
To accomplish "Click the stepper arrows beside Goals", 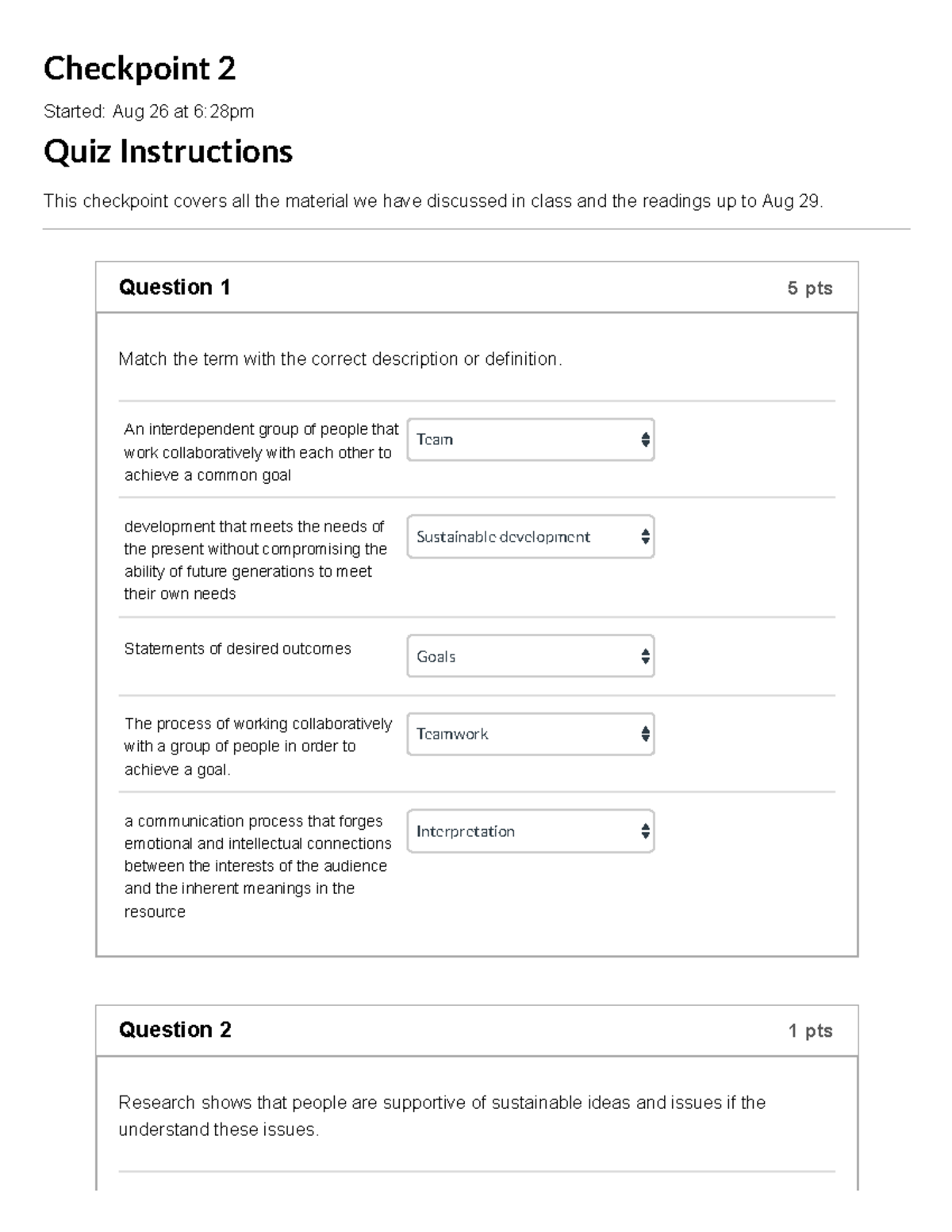I will (x=644, y=656).
